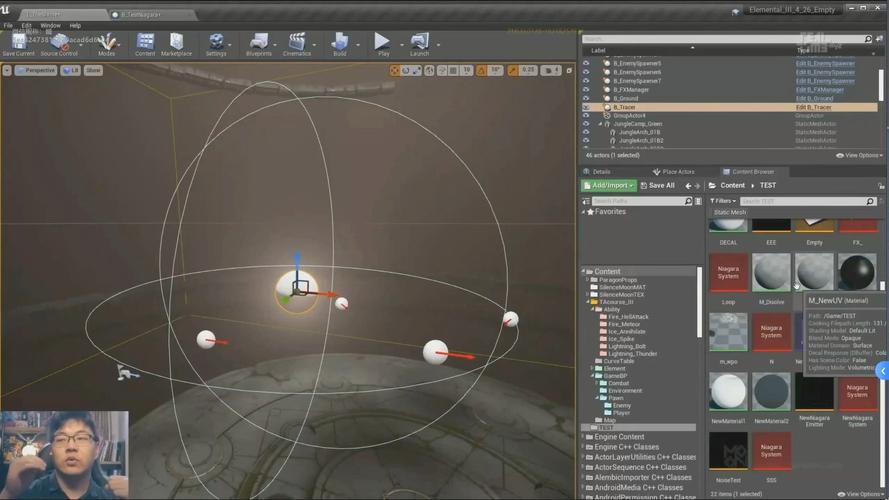Screen dimensions: 889x500
Task: Select the scale gizmo mode in viewport
Action: 417,70
